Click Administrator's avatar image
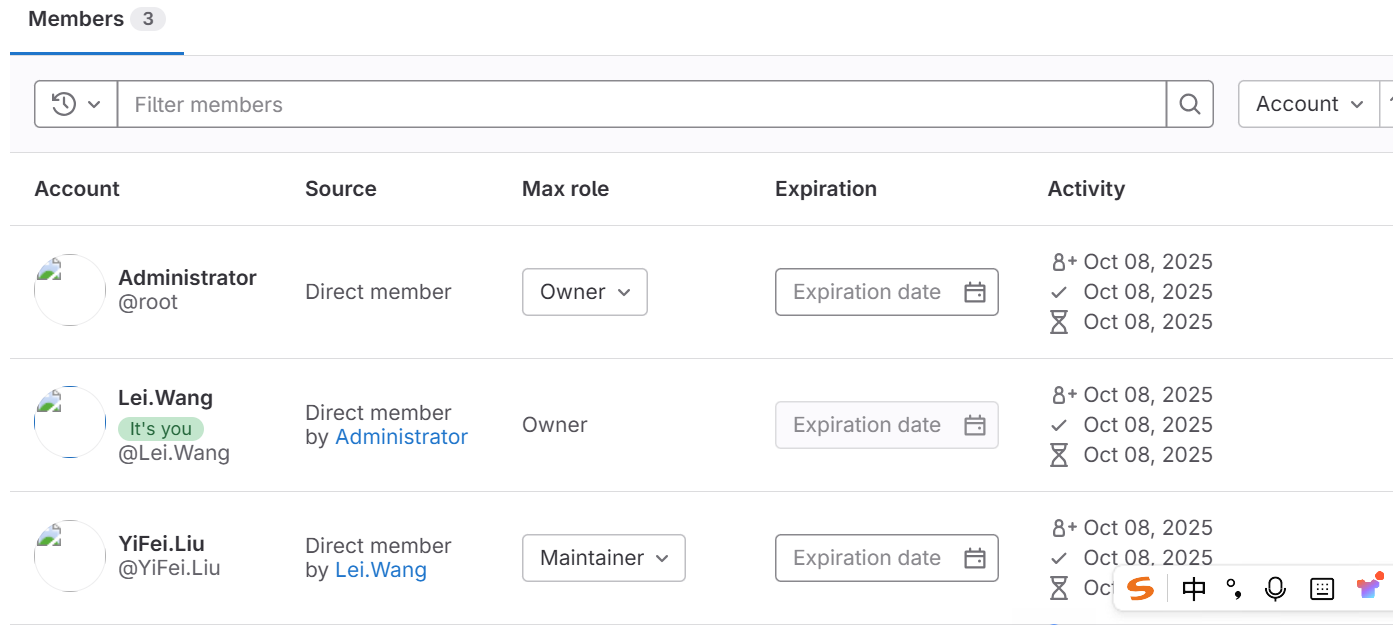Image resolution: width=1393 pixels, height=625 pixels. click(70, 290)
